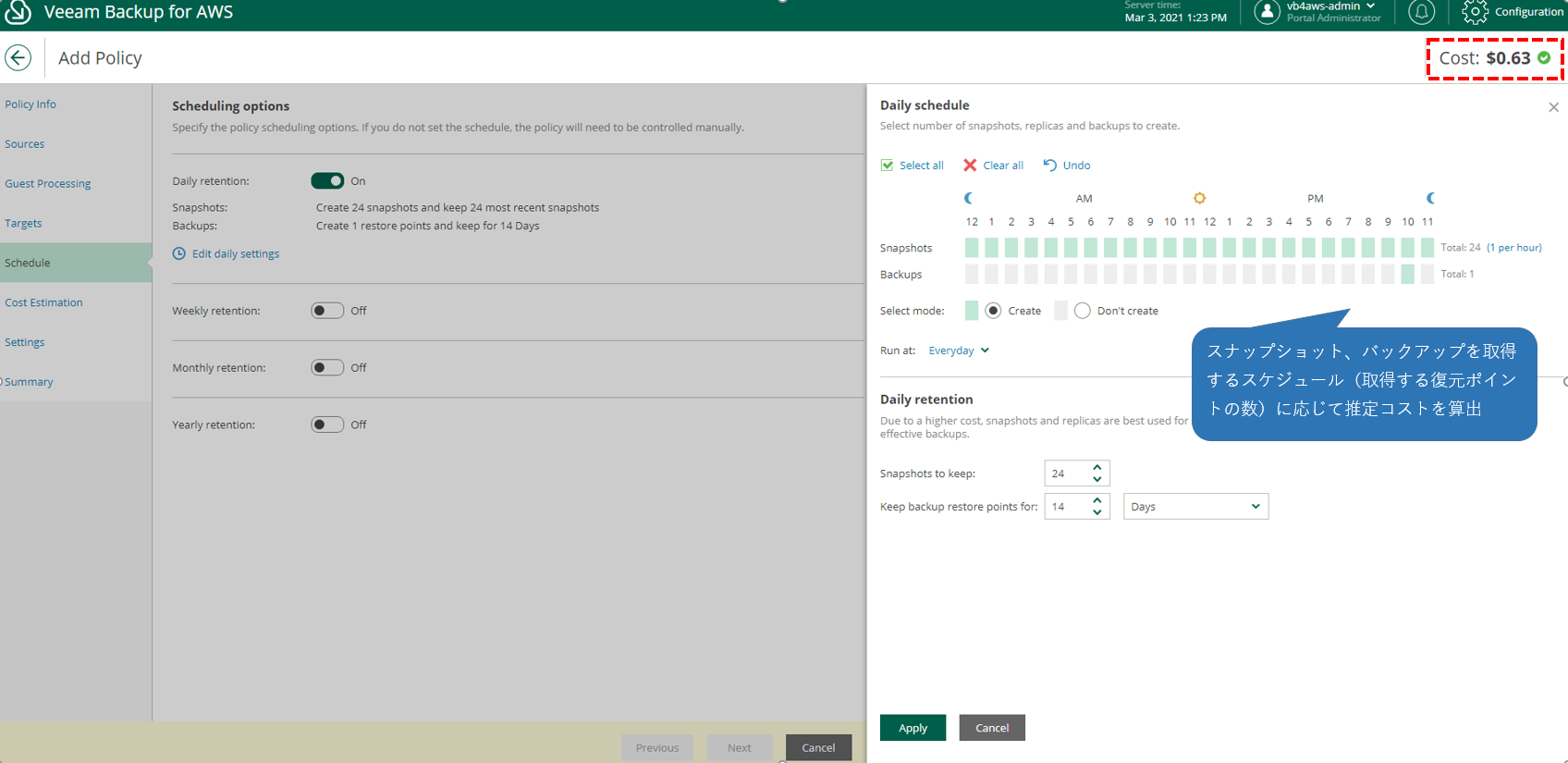The width and height of the screenshot is (1568, 763).
Task: Click Apply in Daily schedule panel
Action: 913,728
